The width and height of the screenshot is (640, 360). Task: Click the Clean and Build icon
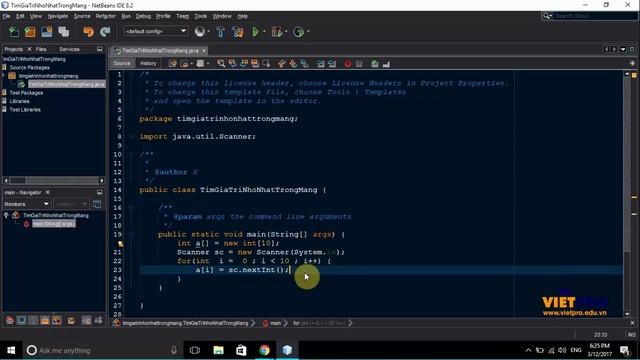pos(238,32)
